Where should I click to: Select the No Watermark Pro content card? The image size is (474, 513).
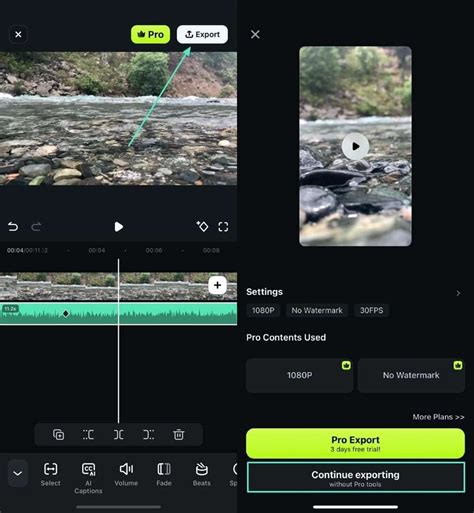click(411, 375)
